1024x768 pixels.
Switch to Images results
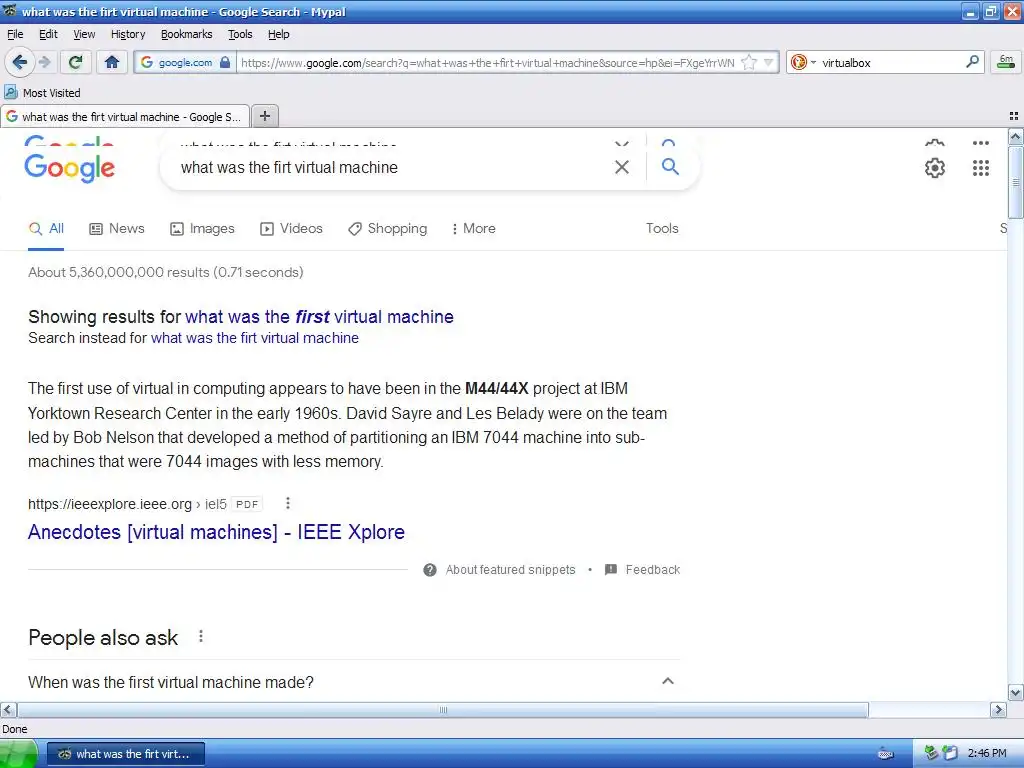[x=202, y=229]
